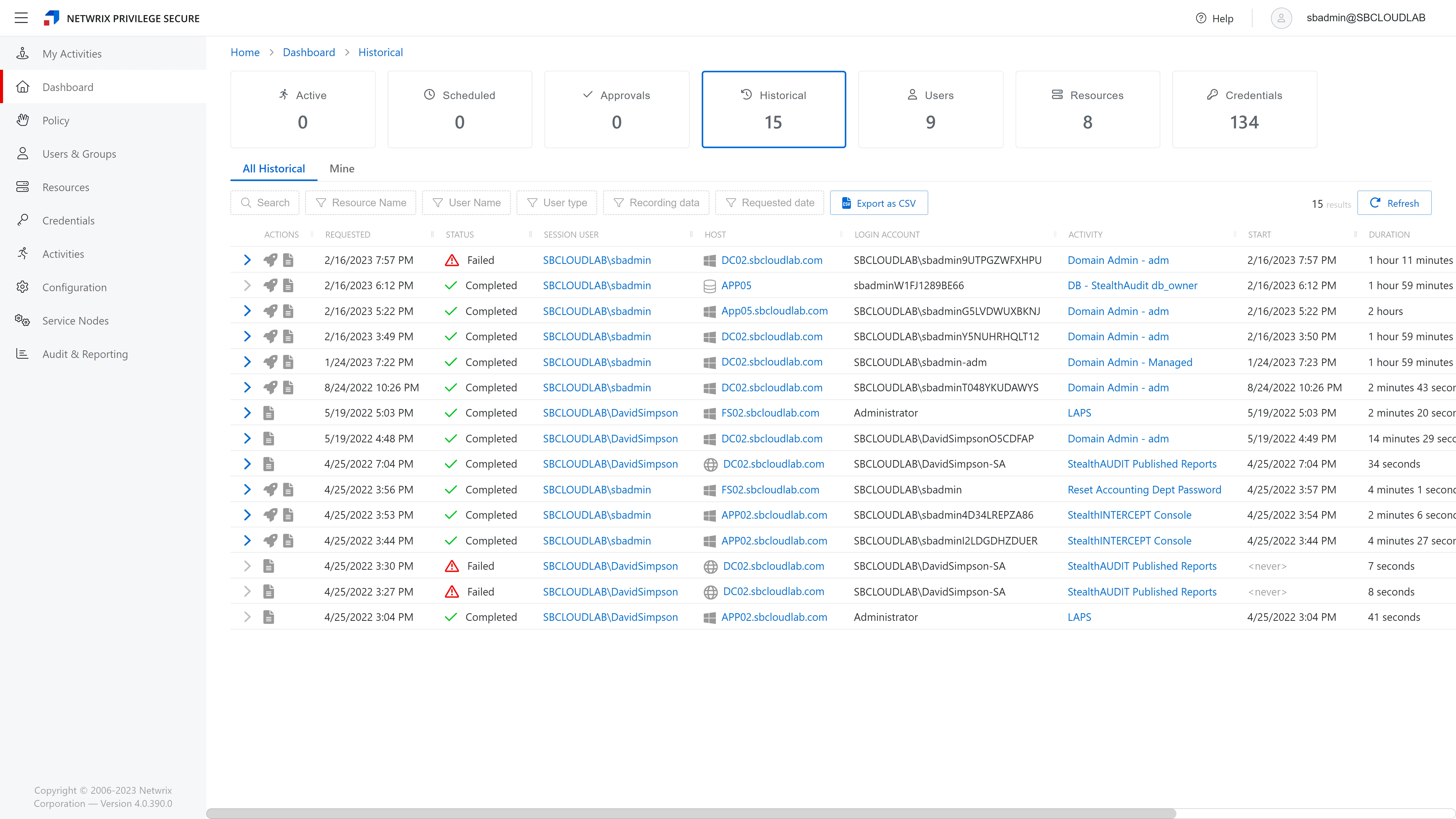
Task: Open log document icon for 4/25/2022 3:04 PM
Action: [268, 617]
